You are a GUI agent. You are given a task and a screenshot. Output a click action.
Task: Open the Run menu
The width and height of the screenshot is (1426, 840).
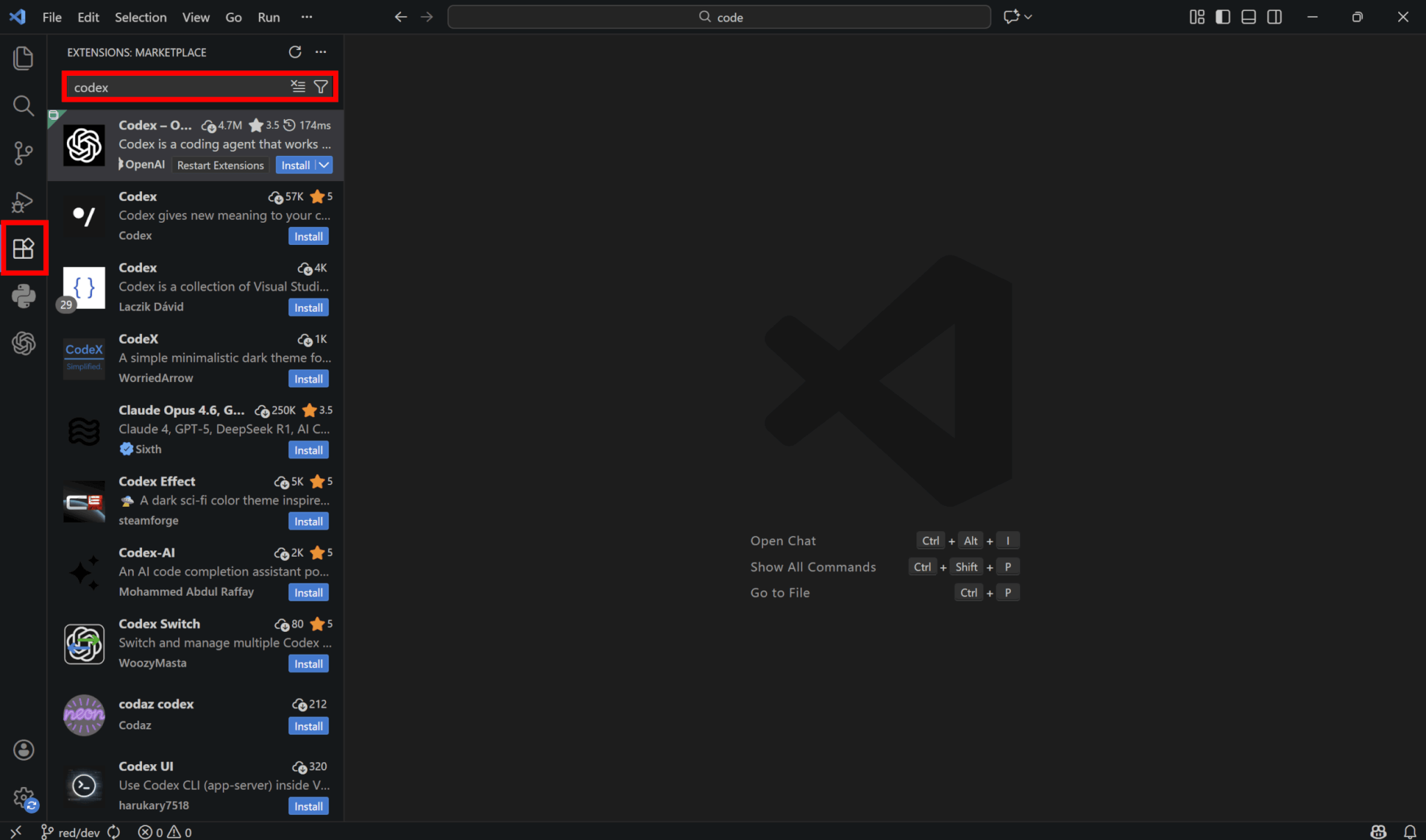click(x=268, y=17)
